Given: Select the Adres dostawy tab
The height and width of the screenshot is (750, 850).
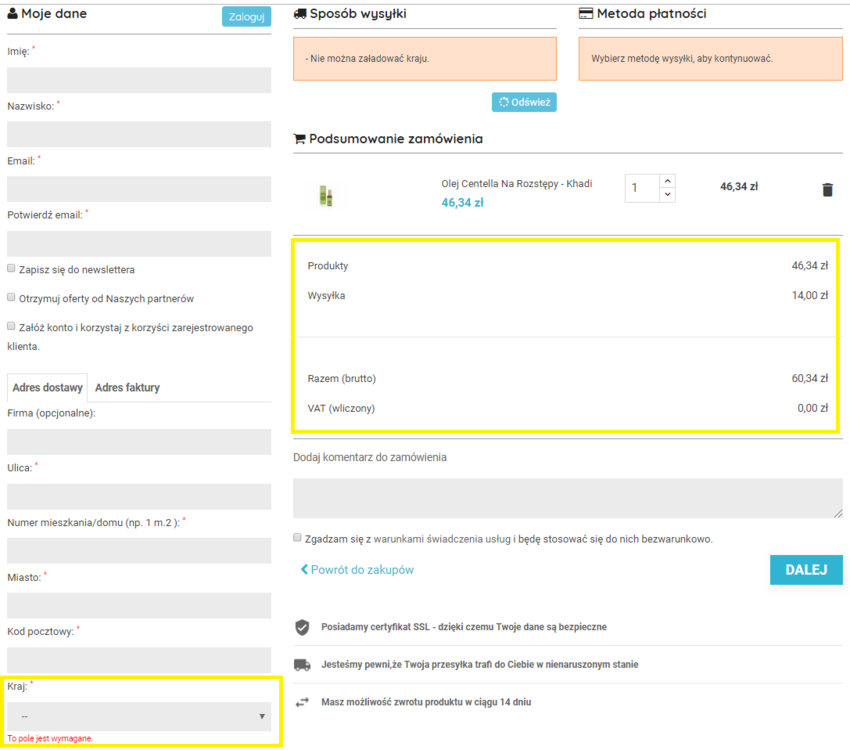Looking at the screenshot, I should (47, 387).
